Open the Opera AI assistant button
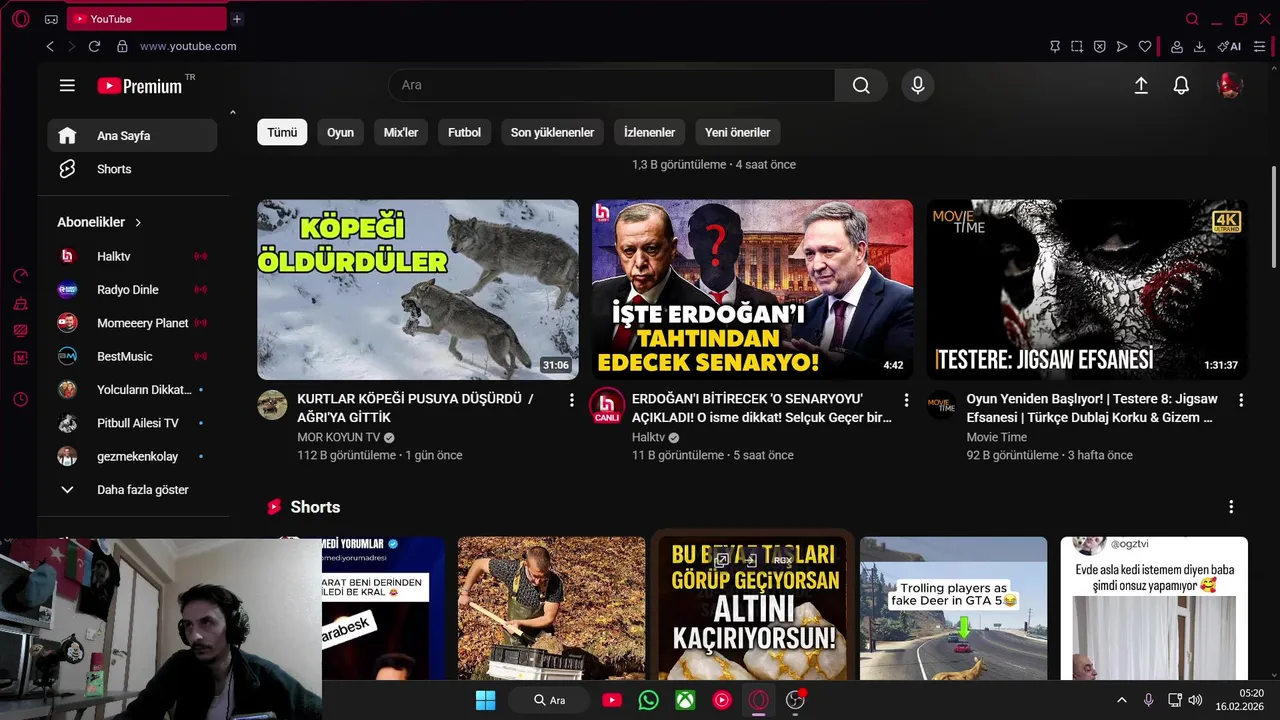Screen dimensions: 1280x720 tap(1229, 46)
